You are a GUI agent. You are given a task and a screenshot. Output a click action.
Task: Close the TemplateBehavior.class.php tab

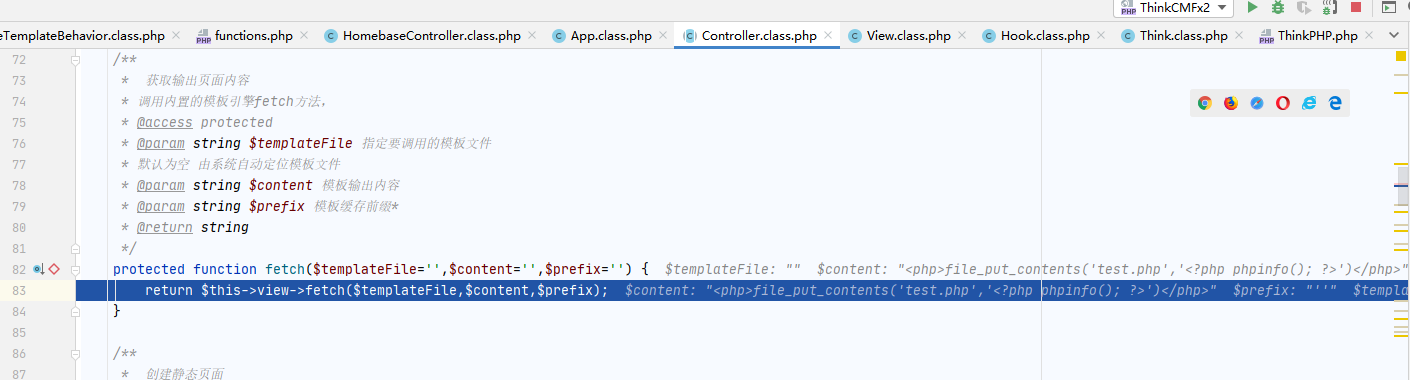(x=176, y=36)
